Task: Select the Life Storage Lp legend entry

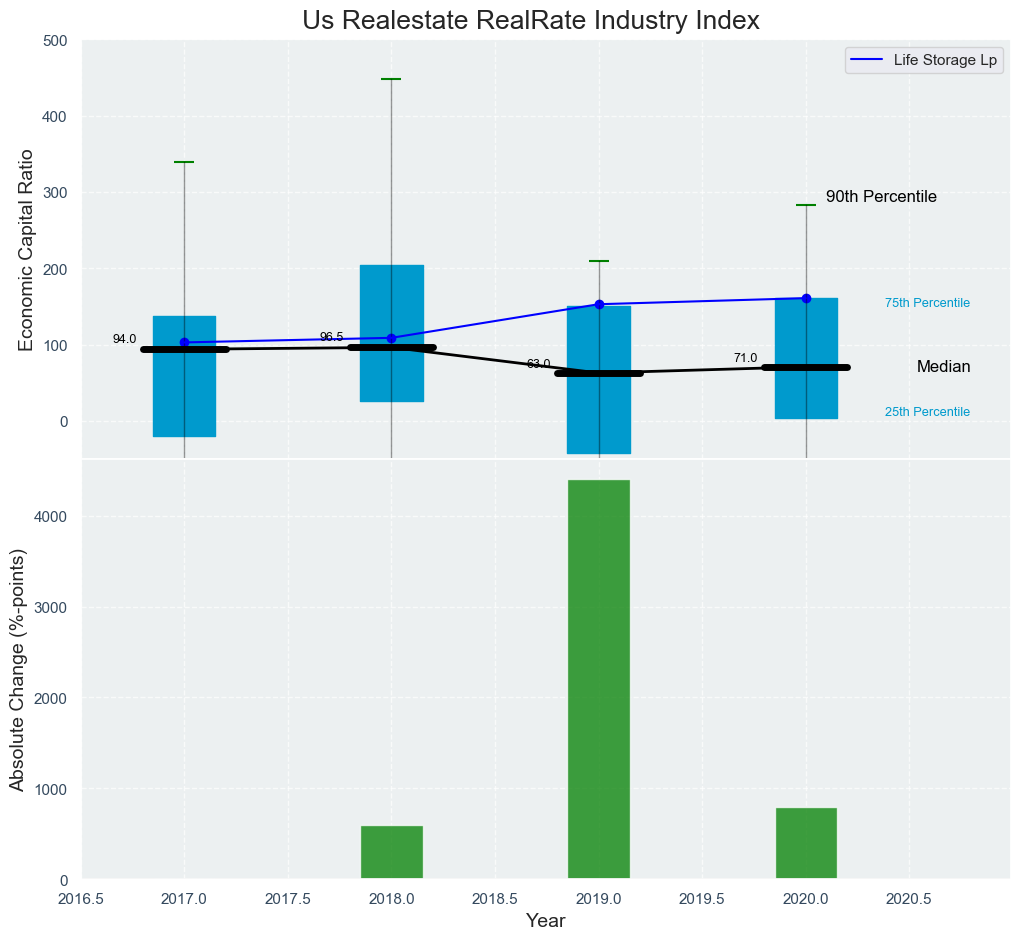Action: pyautogui.click(x=924, y=60)
